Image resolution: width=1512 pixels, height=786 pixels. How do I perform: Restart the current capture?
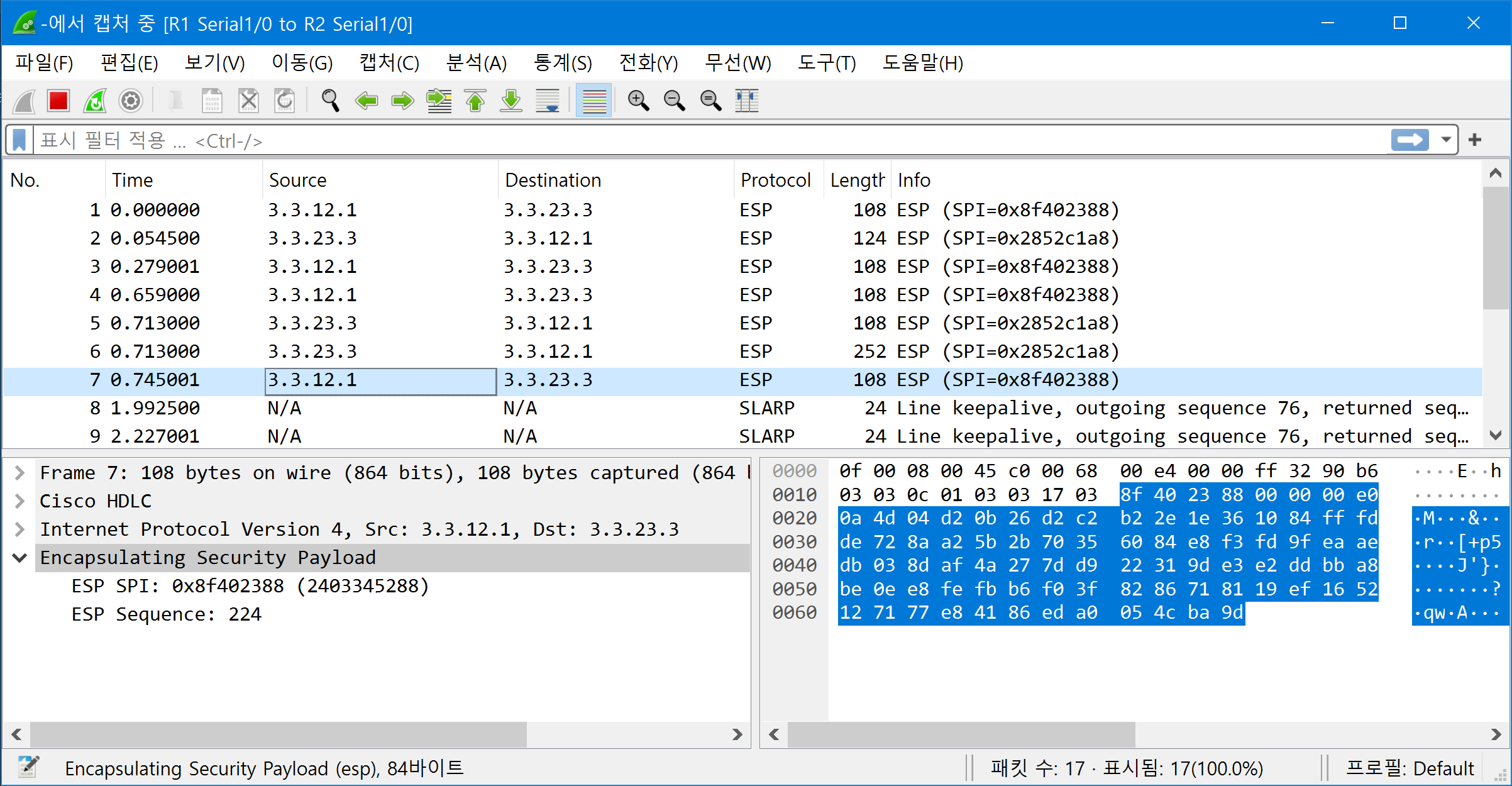[x=95, y=101]
